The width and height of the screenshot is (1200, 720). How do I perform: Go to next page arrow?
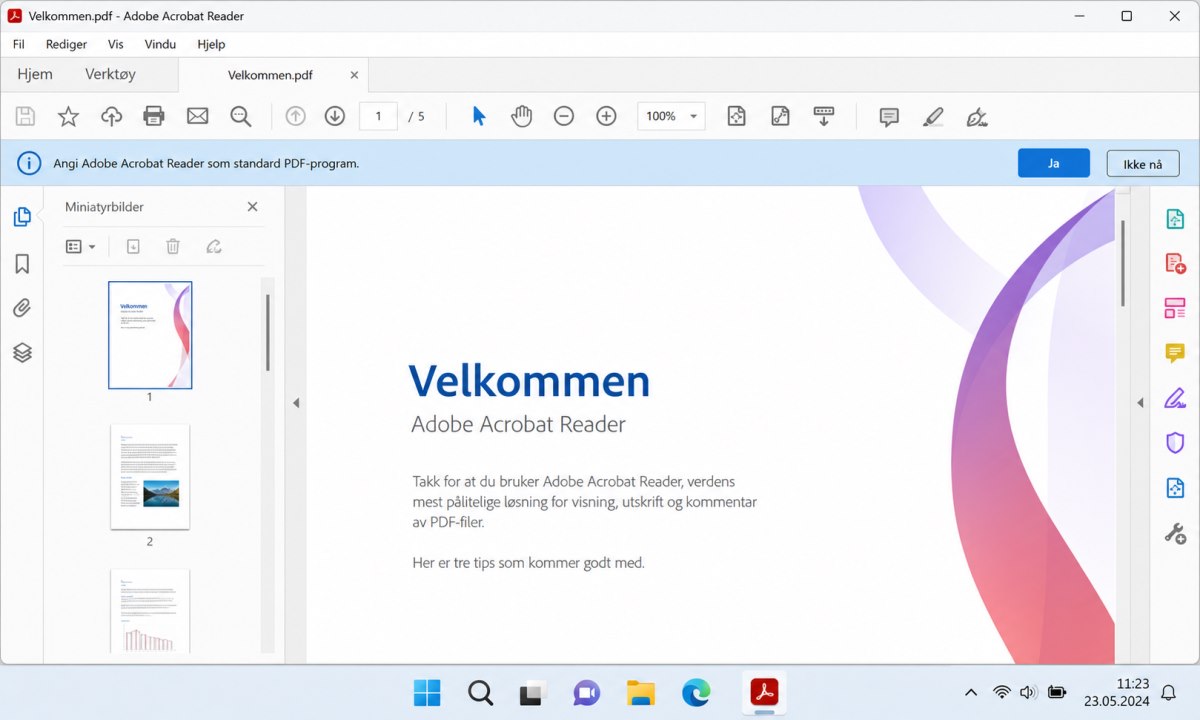[335, 116]
